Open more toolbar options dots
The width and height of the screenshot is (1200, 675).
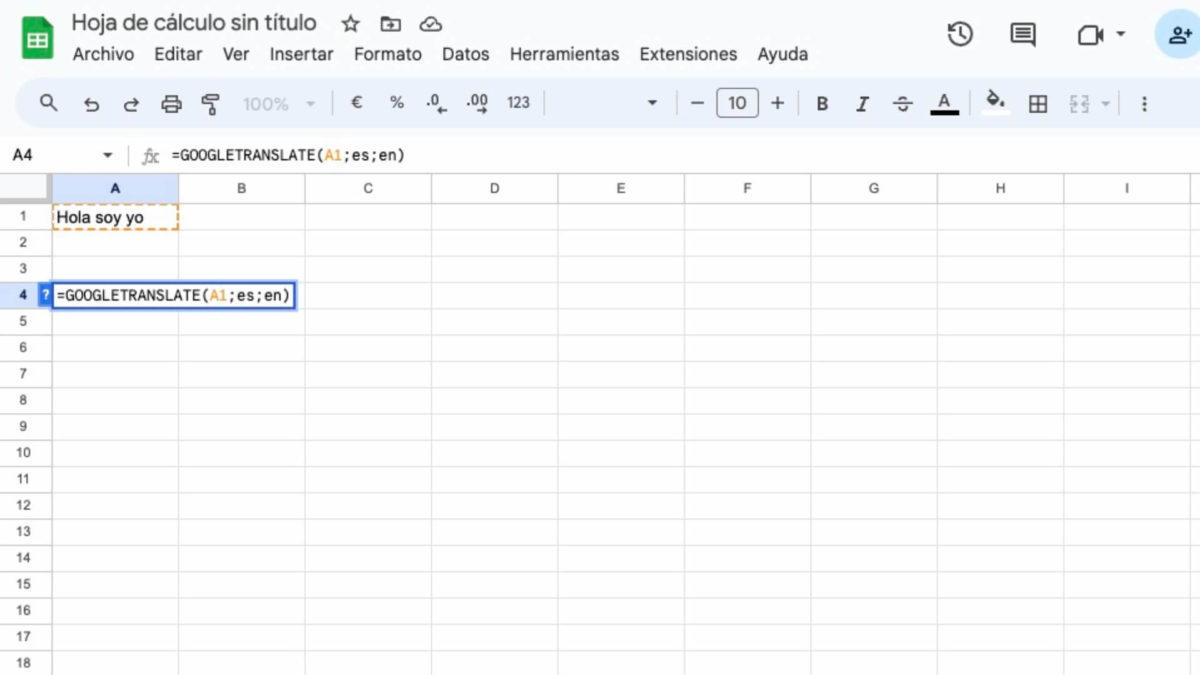(x=1145, y=104)
